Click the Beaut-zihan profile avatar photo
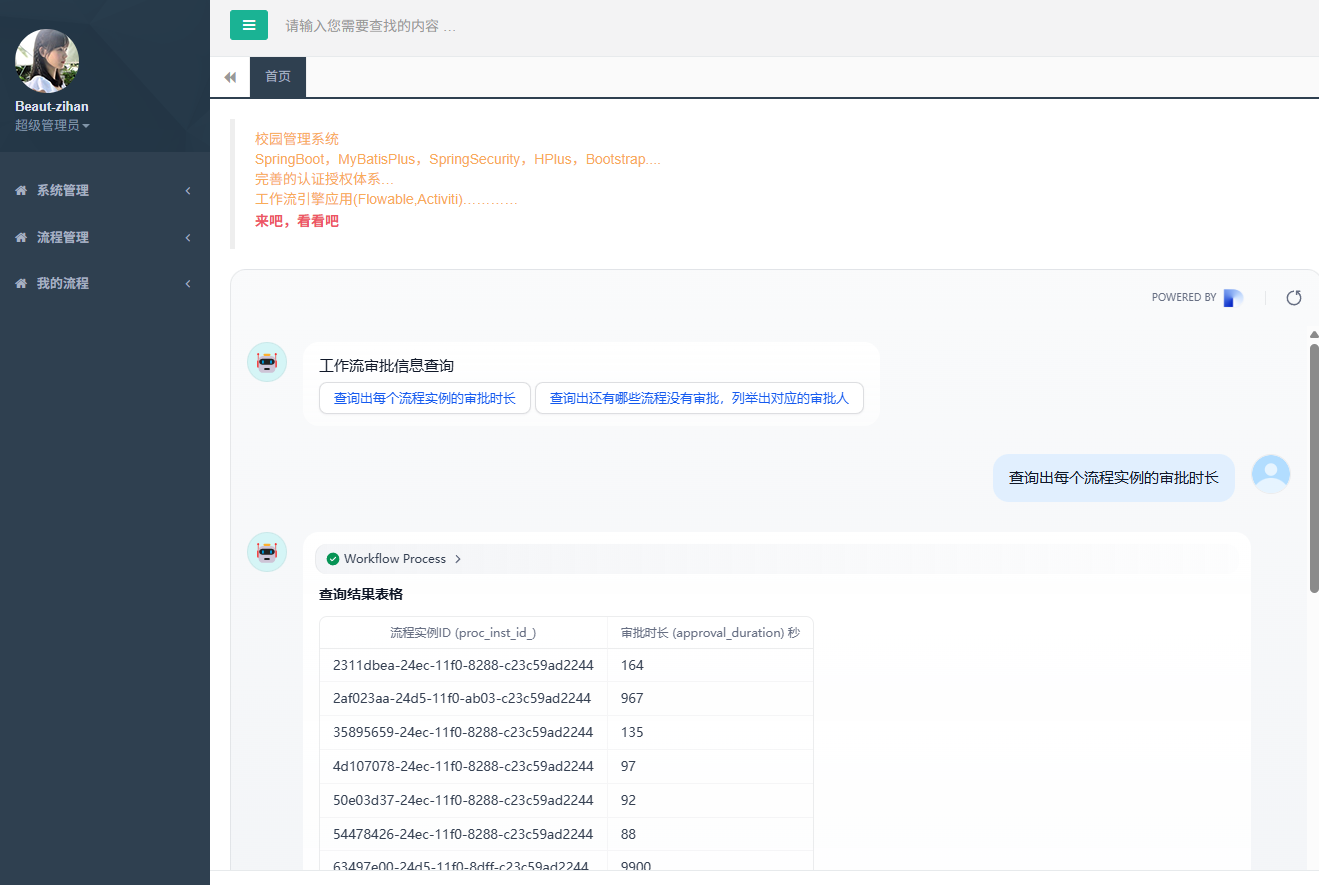 click(47, 61)
